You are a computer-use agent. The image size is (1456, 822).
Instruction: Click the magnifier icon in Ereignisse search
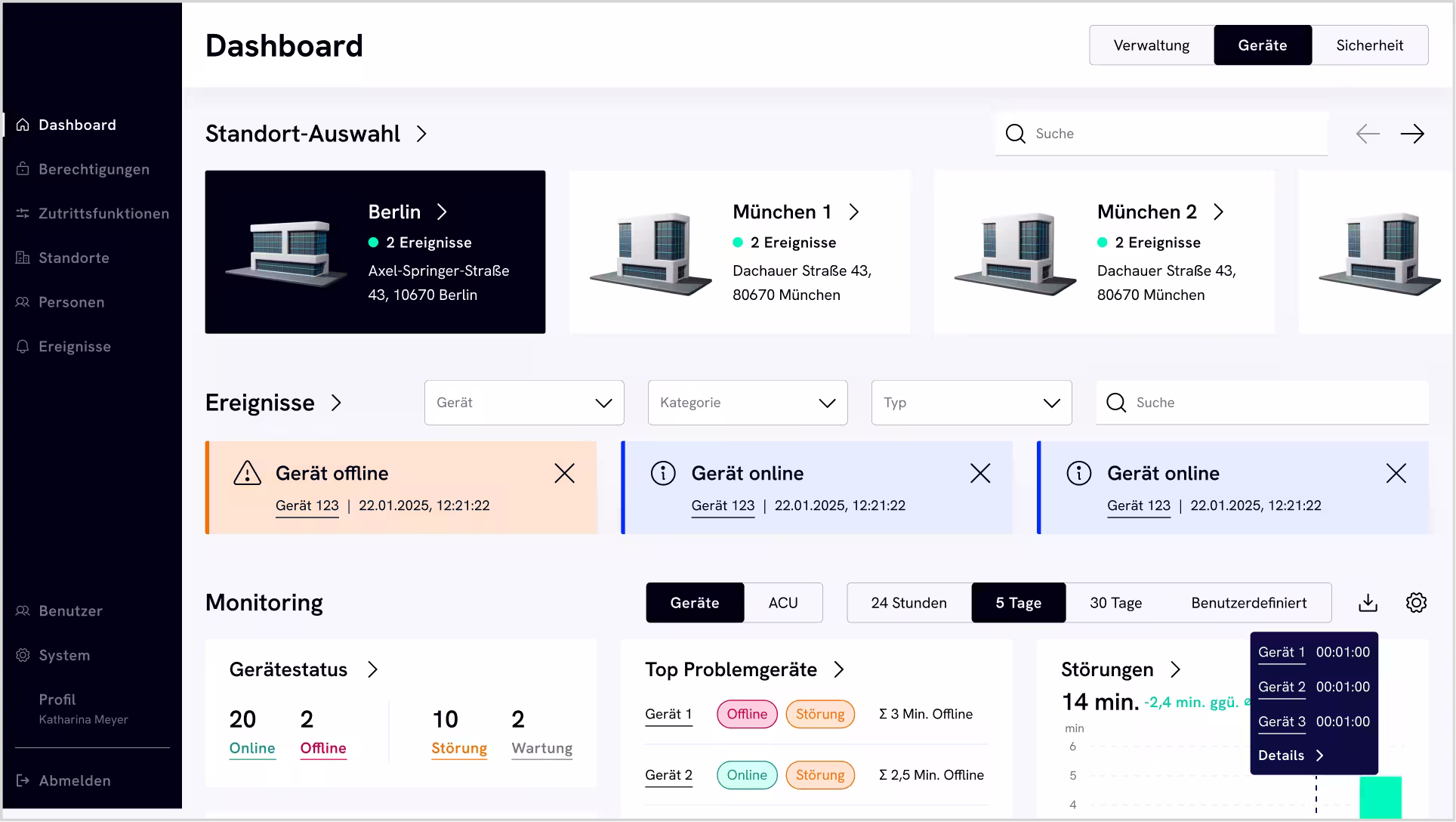[1116, 403]
